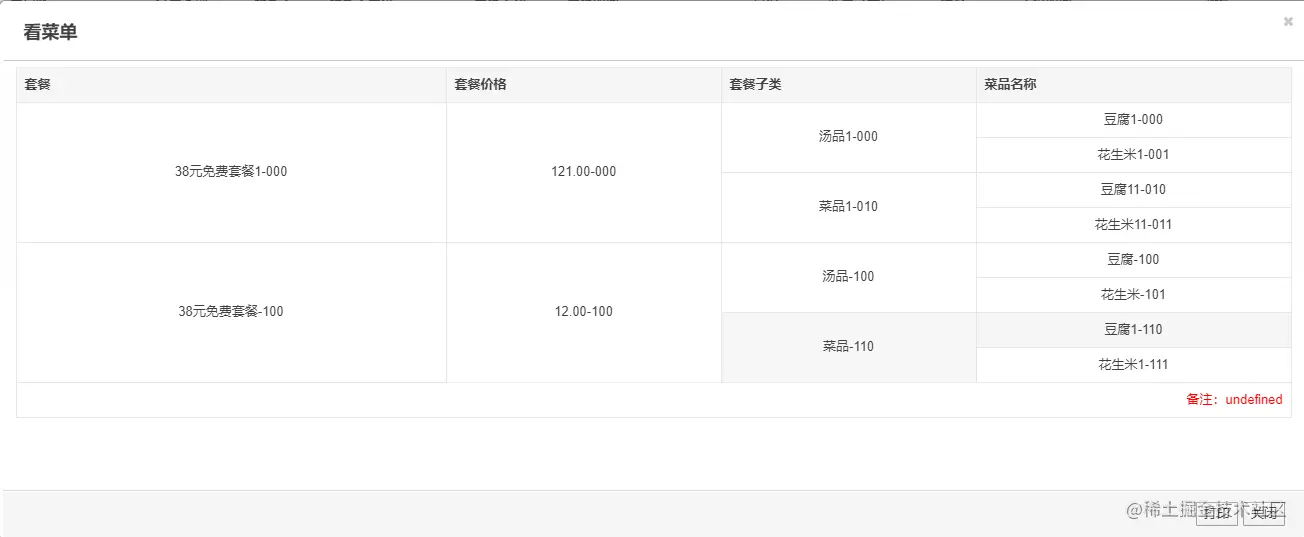This screenshot has width=1304, height=537.
Task: Click the 套餐子类 column header
Action: 755,85
